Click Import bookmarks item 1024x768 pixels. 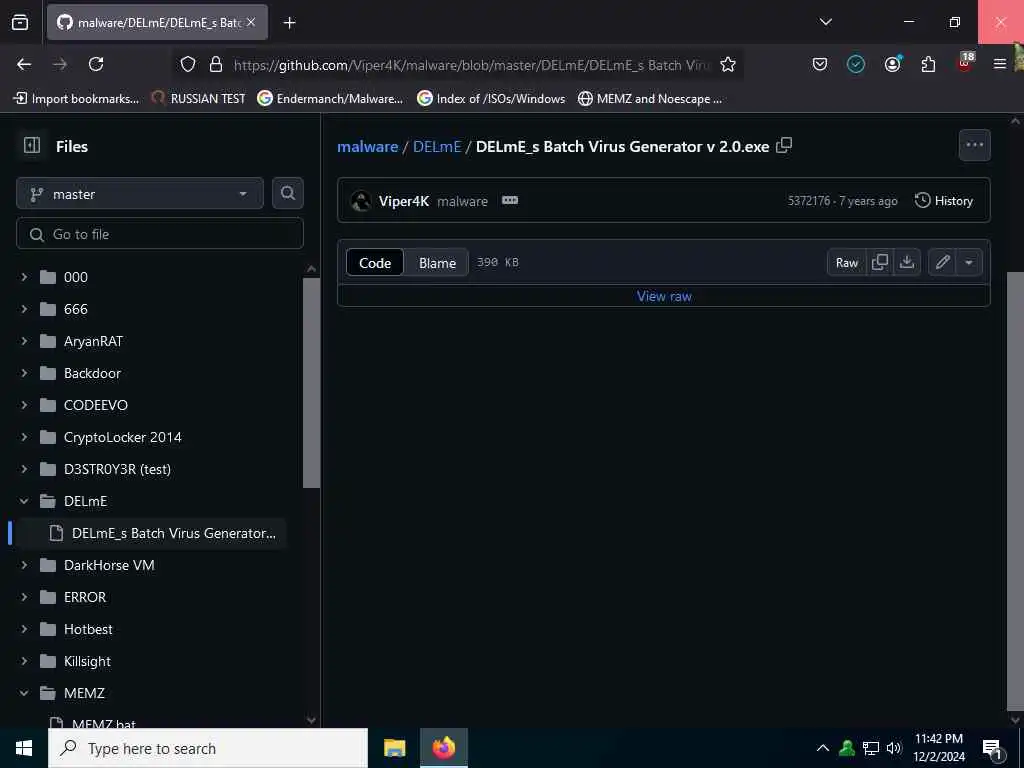76,99
